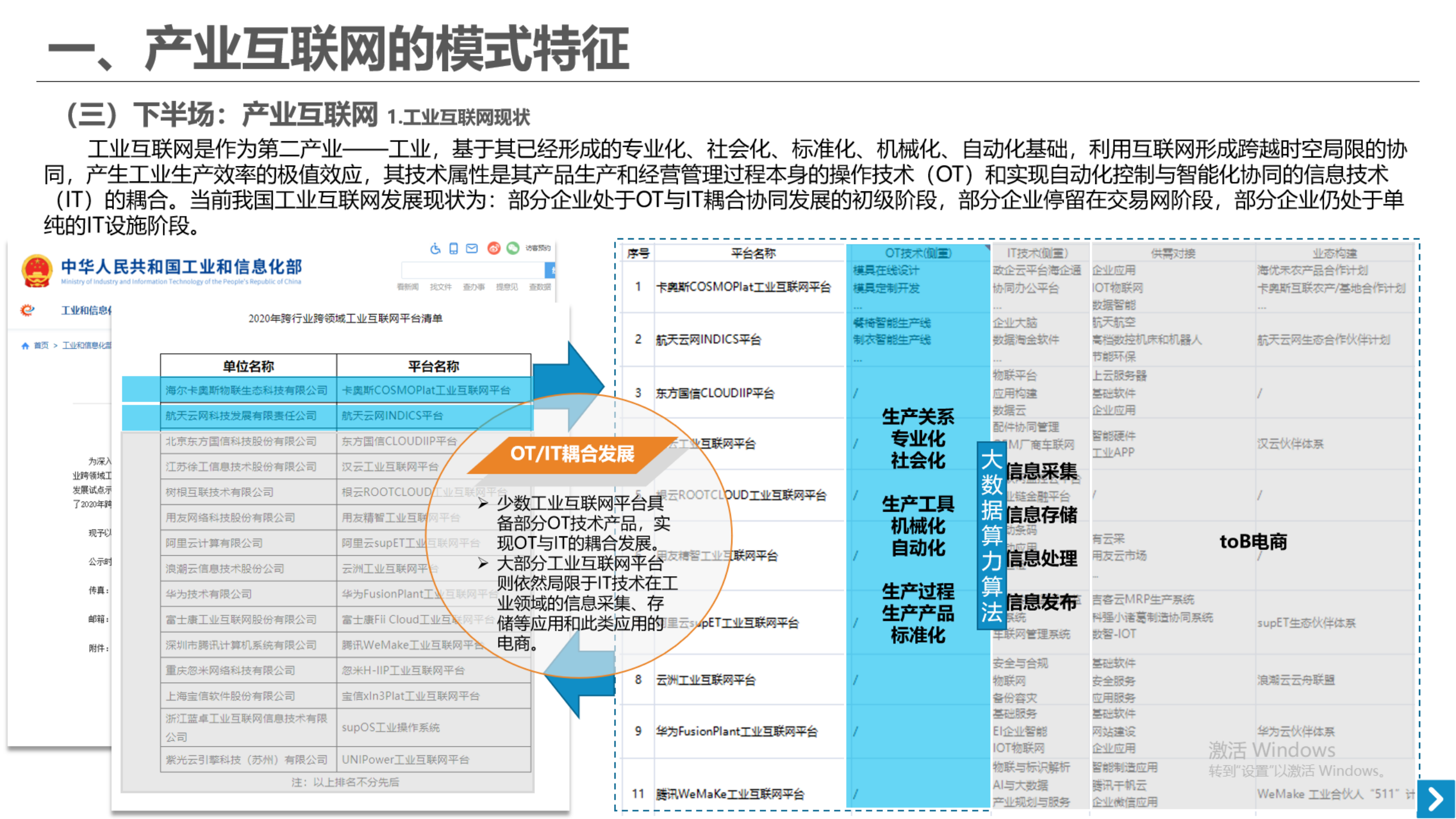Select the 上海宝信软件股份有限公司 cell
The image size is (1456, 819).
[x=249, y=696]
